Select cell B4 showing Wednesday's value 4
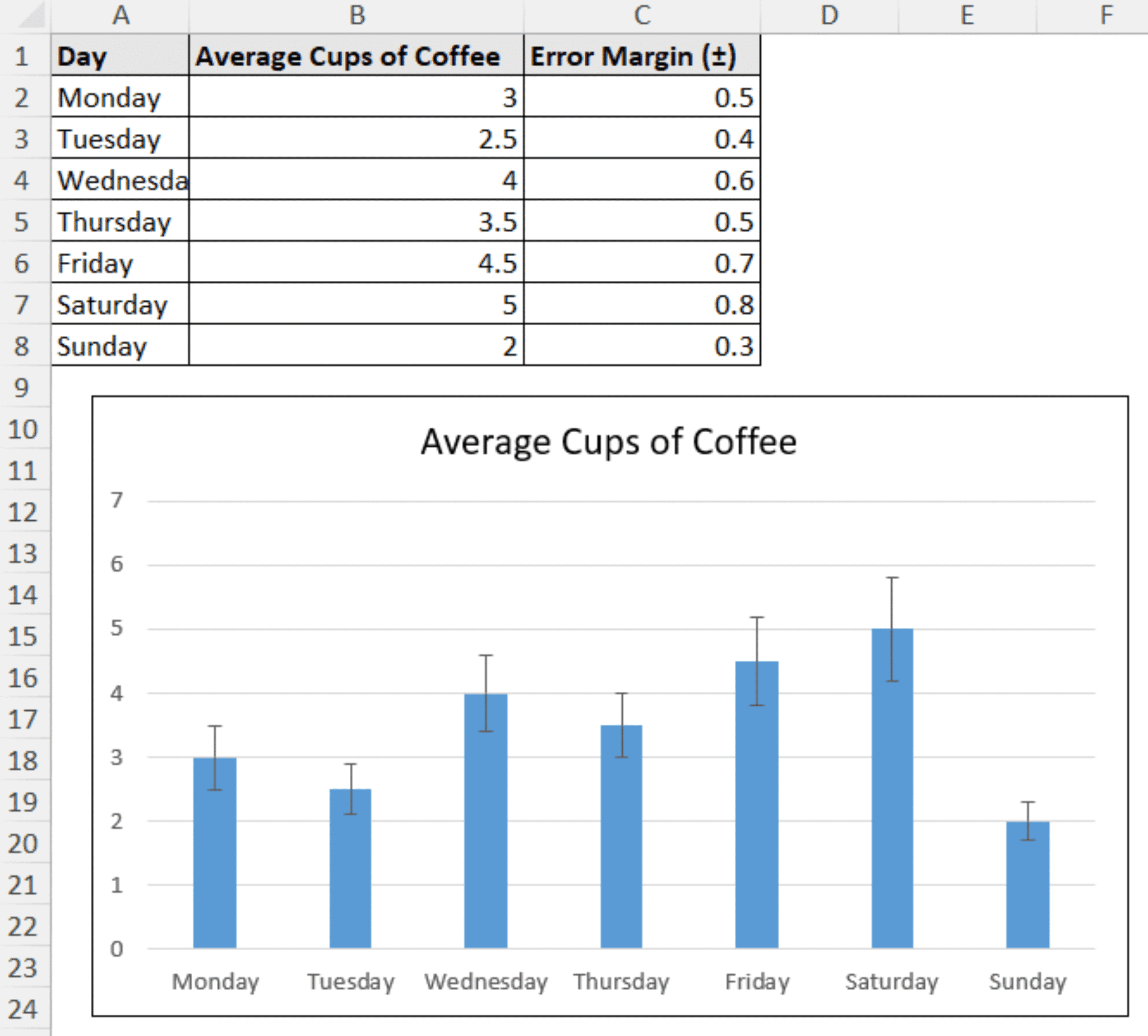1148x1036 pixels. (x=356, y=181)
